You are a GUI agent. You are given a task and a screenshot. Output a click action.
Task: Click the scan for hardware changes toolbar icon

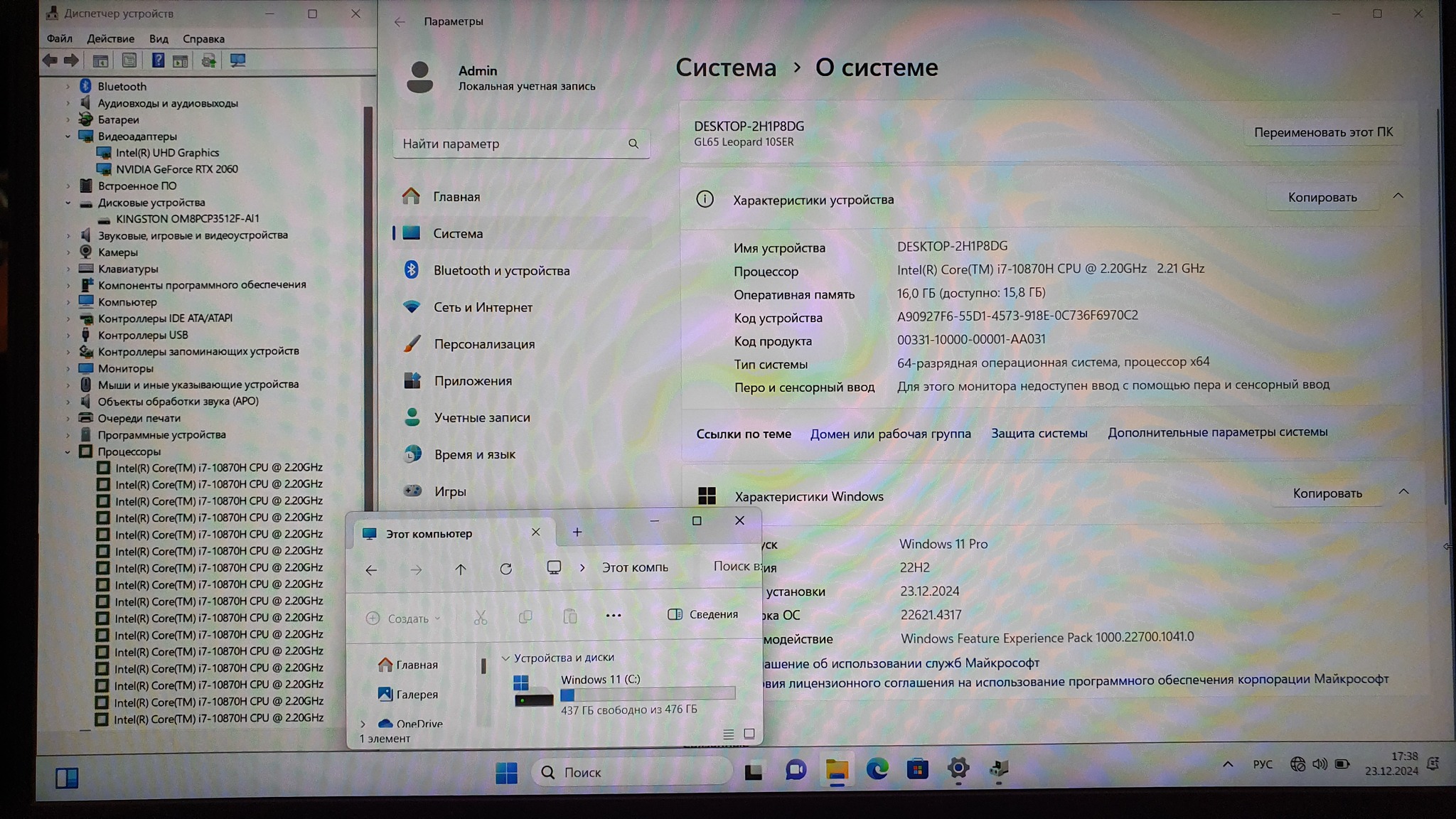click(x=237, y=61)
